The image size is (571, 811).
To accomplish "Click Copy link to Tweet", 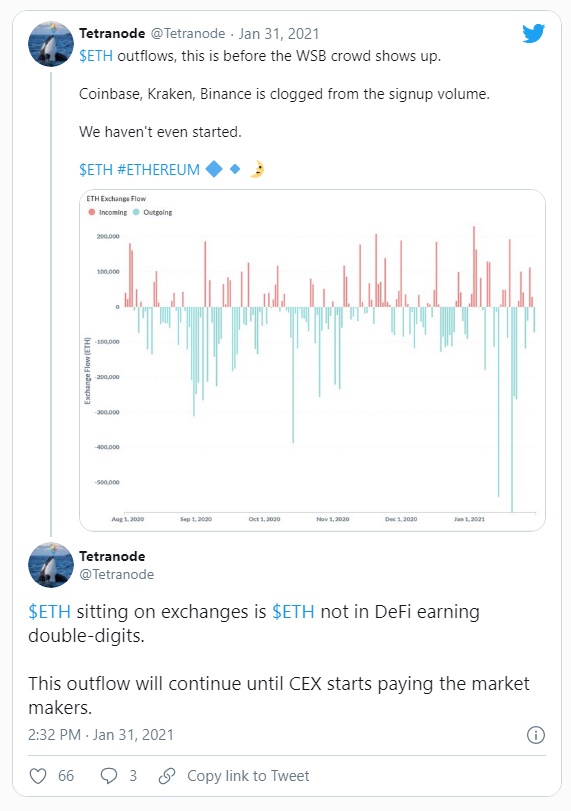I will (248, 776).
